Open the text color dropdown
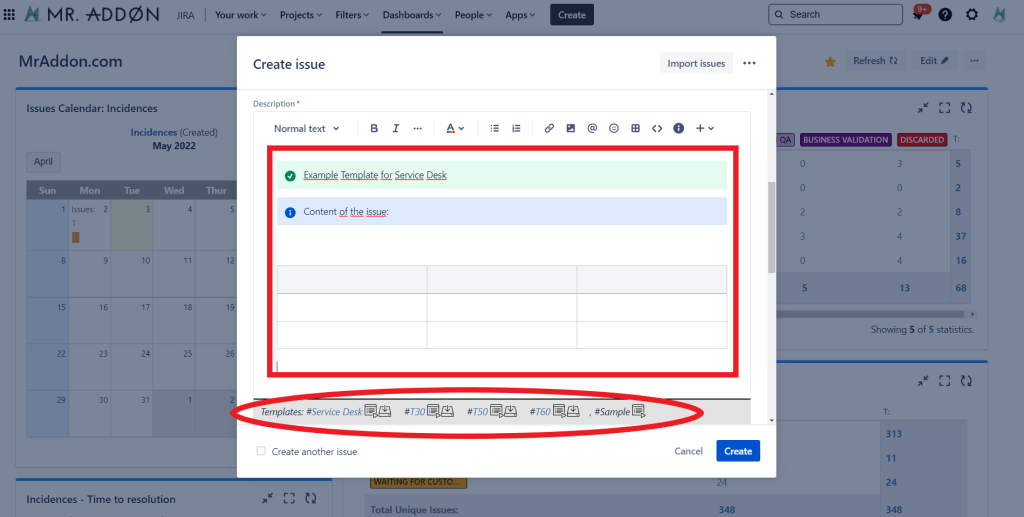Image resolution: width=1024 pixels, height=517 pixels. tap(454, 128)
